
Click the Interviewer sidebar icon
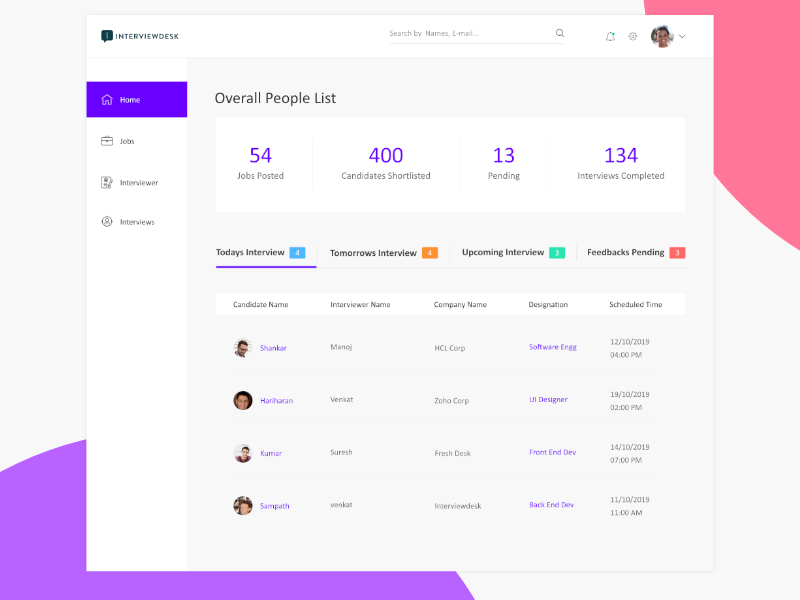[107, 182]
